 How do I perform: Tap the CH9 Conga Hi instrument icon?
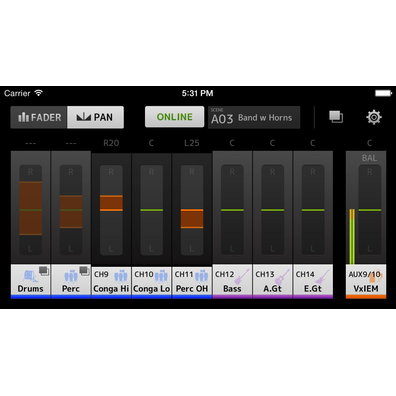(121, 275)
